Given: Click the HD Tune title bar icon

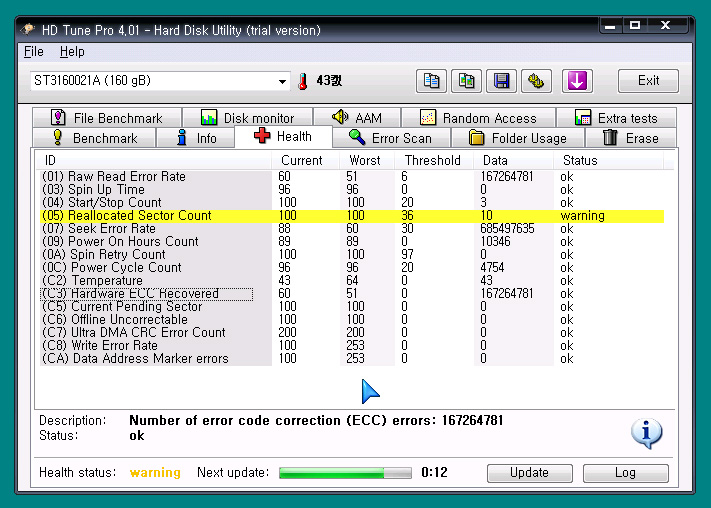Looking at the screenshot, I should click(28, 29).
